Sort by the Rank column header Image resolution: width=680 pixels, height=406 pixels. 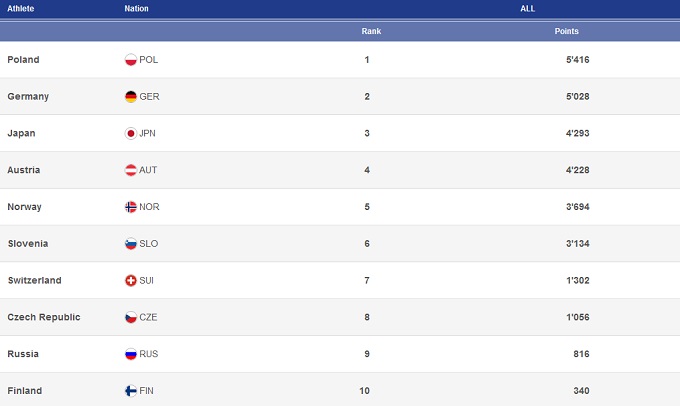coord(371,31)
